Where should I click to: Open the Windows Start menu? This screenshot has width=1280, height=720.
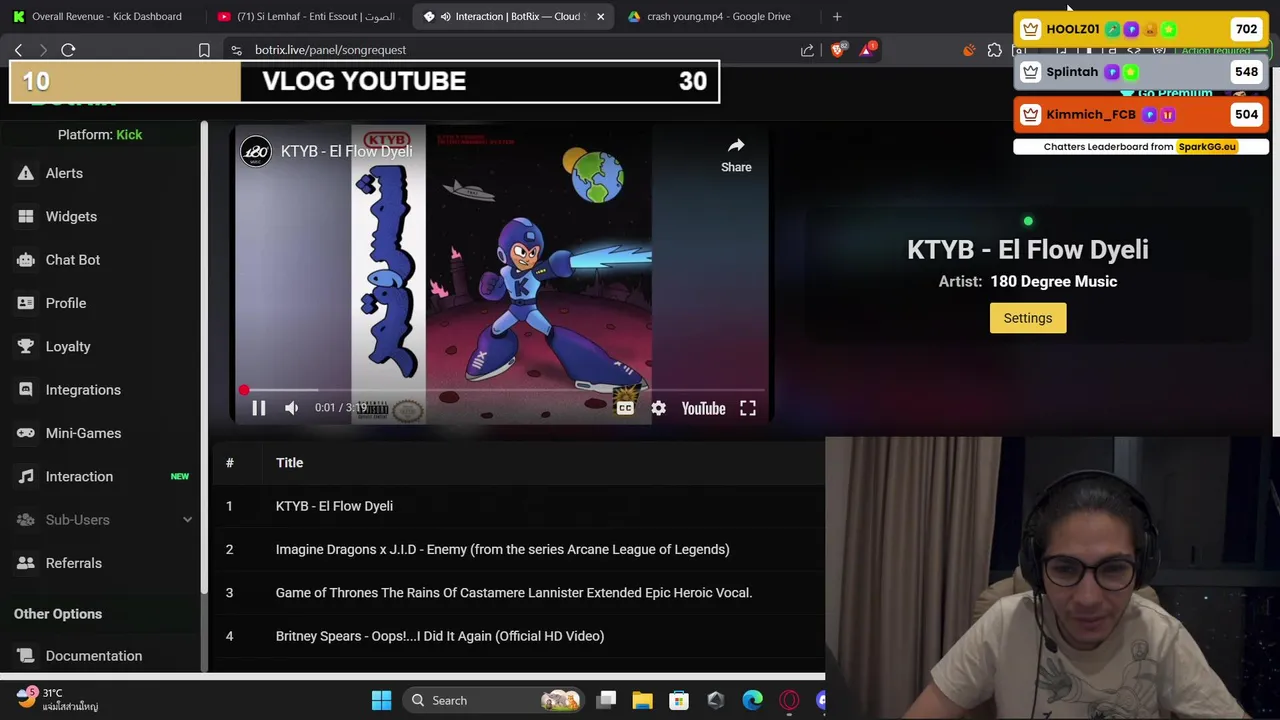[381, 700]
